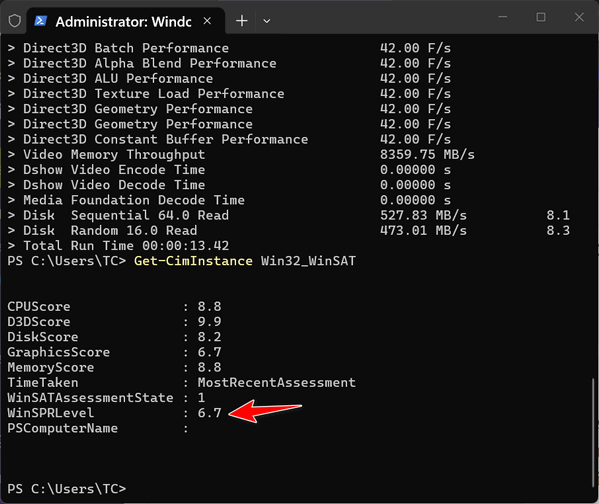Image resolution: width=599 pixels, height=504 pixels.
Task: Expand the new tab profile dropdown
Action: click(x=267, y=21)
